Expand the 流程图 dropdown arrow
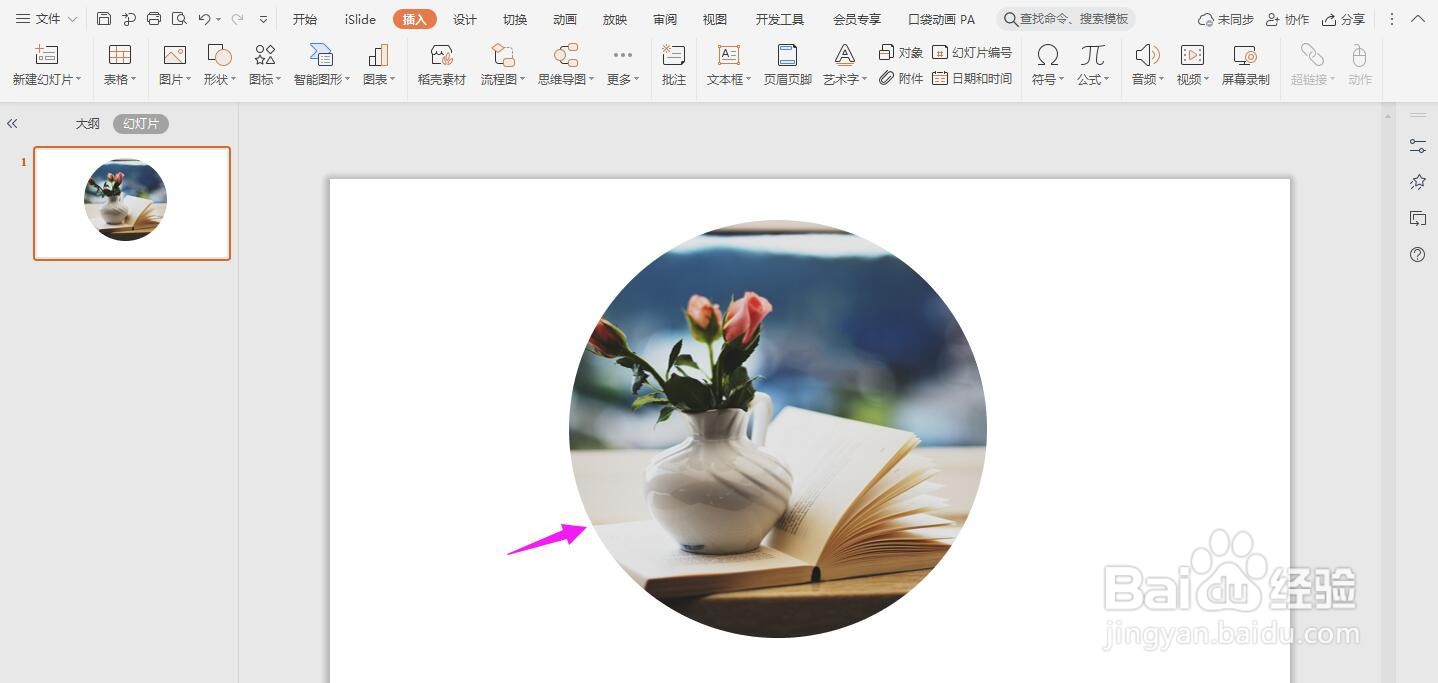Image resolution: width=1438 pixels, height=683 pixels. 522,80
